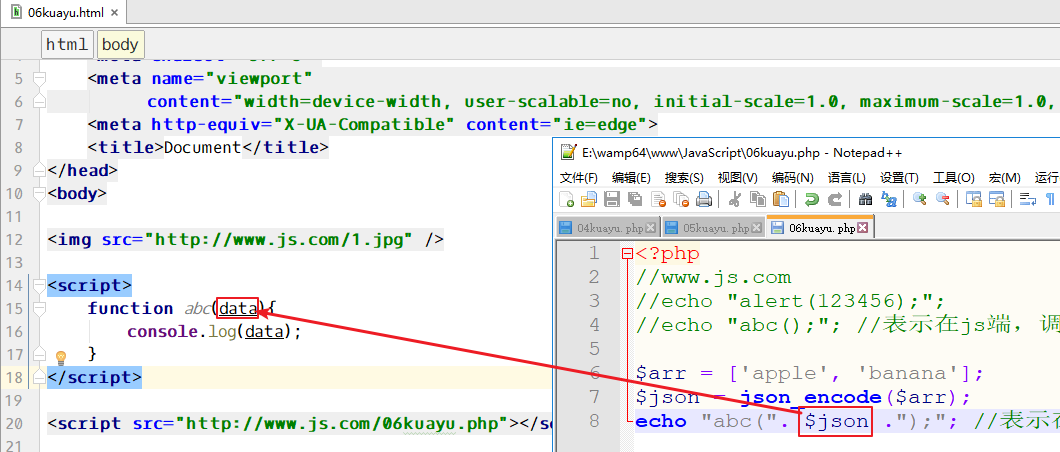This screenshot has width=1060, height=452.
Task: Select the 06kuayu.html editor tab
Action: point(65,12)
